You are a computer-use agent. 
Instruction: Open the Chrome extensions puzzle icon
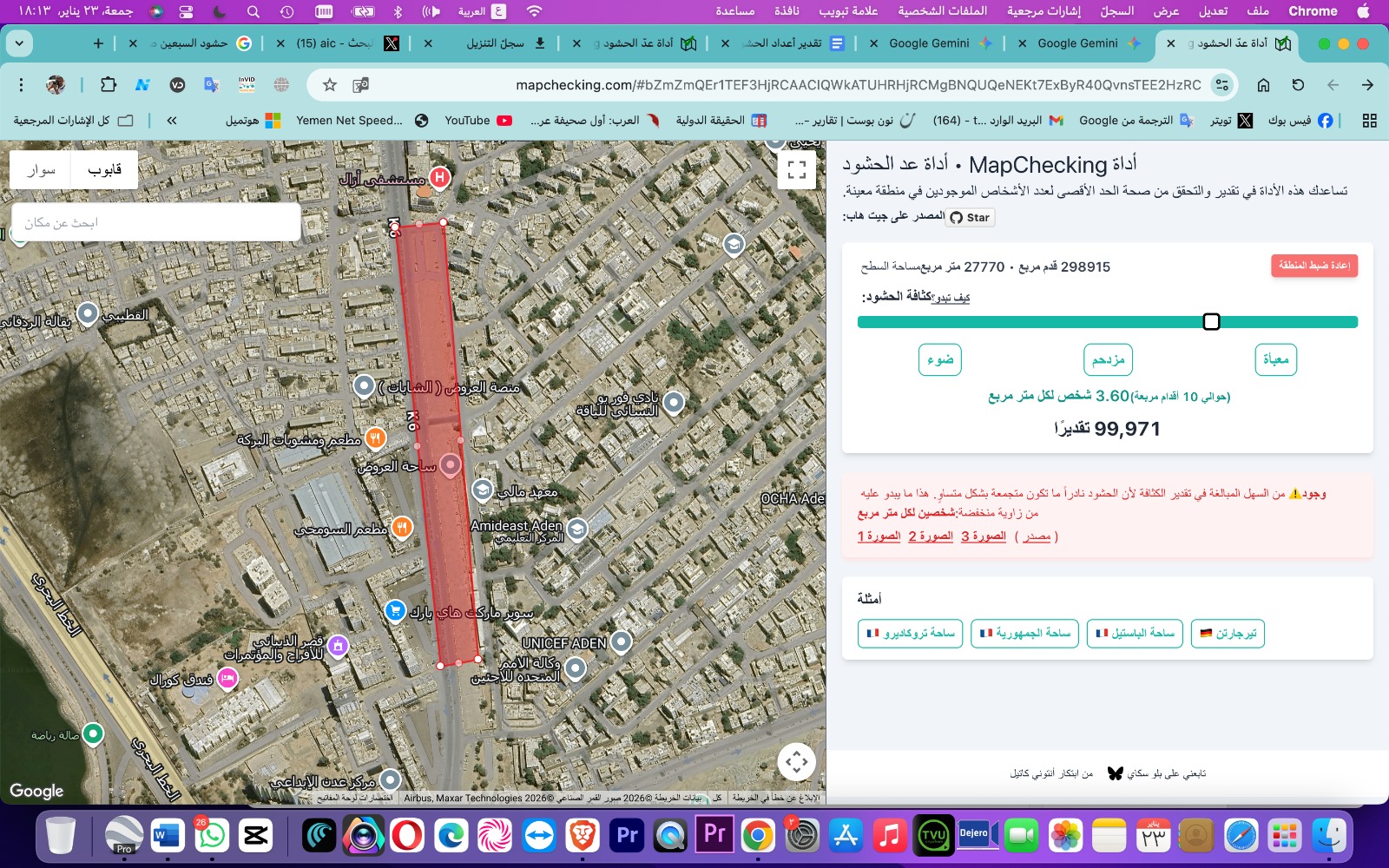click(x=109, y=85)
